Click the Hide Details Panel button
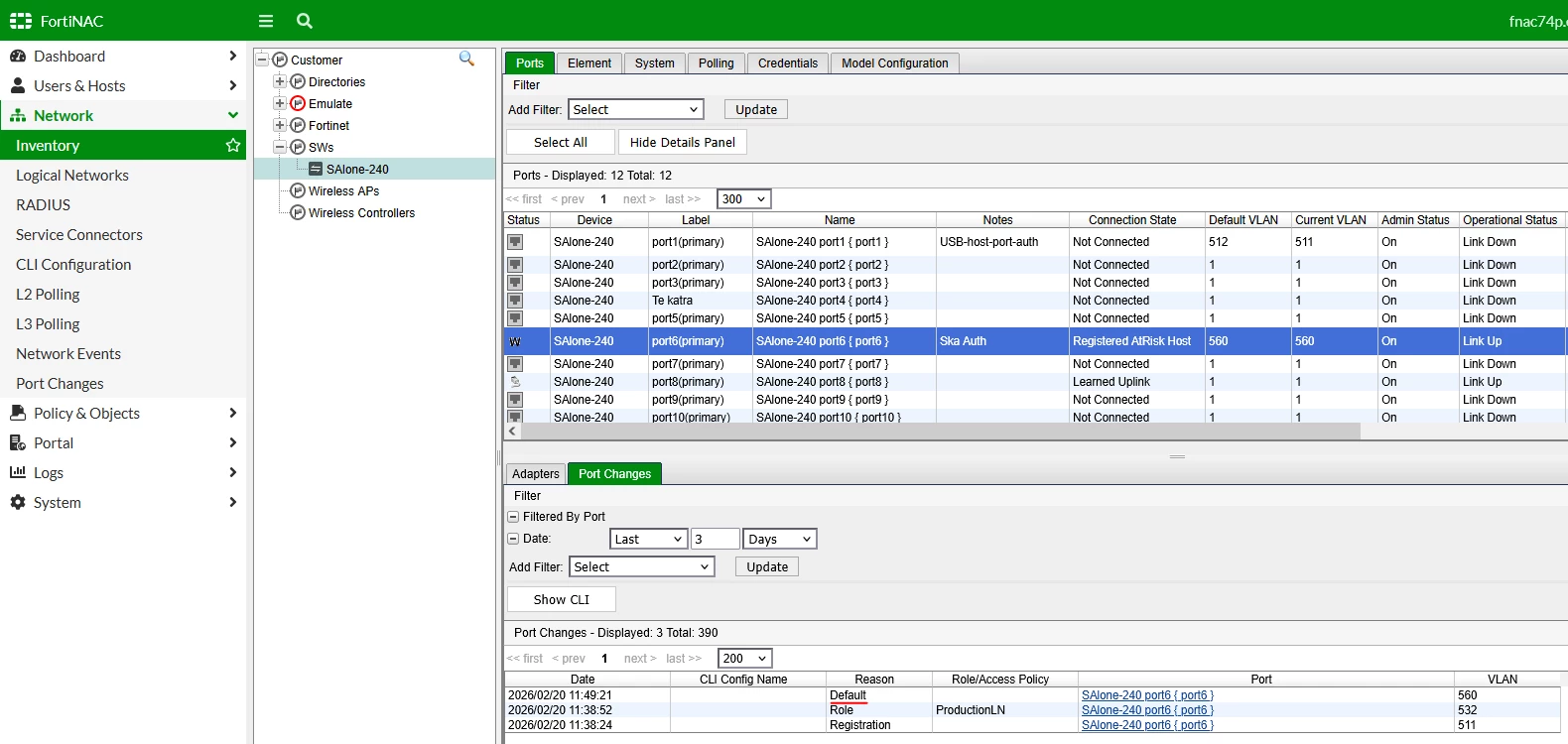This screenshot has height=744, width=1568. tap(683, 143)
